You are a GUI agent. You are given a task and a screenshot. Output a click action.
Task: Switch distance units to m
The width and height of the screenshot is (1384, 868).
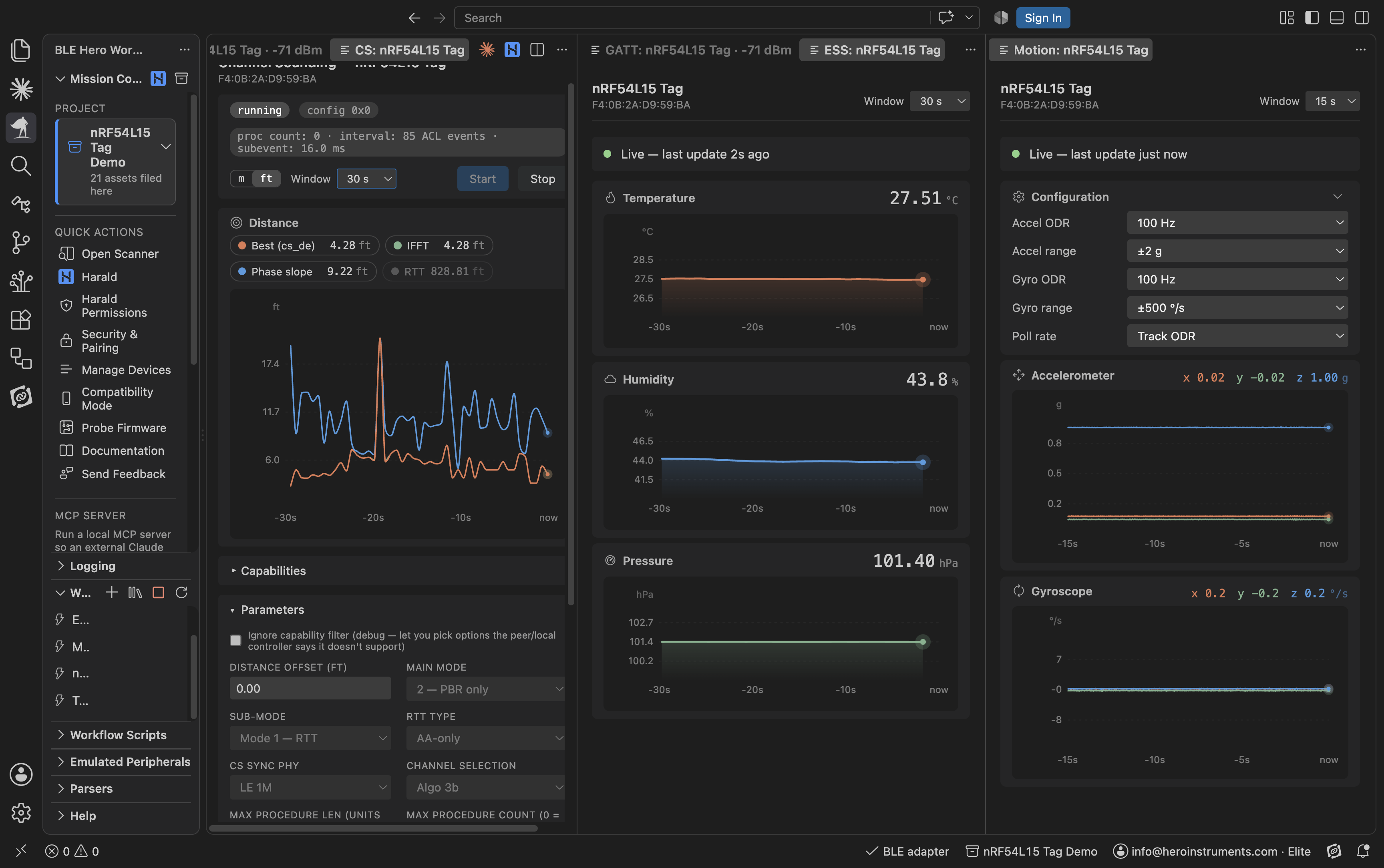pyautogui.click(x=241, y=179)
